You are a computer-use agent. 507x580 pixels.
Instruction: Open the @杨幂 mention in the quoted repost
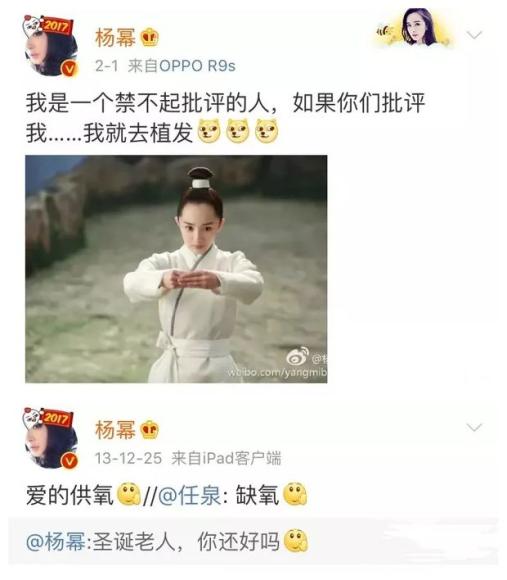55,542
